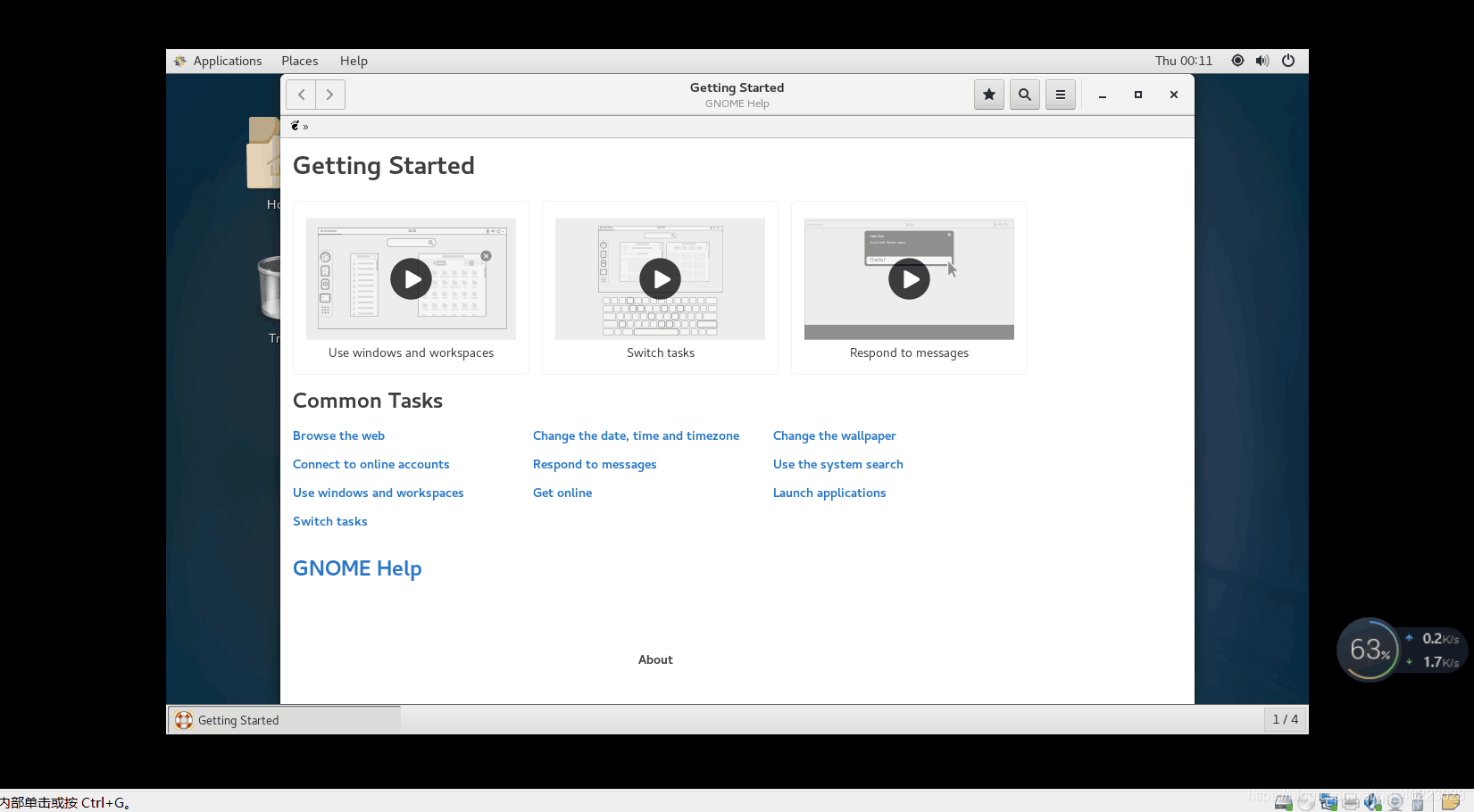Play the Switch tasks video
Screen dimensions: 1474x812
point(661,279)
